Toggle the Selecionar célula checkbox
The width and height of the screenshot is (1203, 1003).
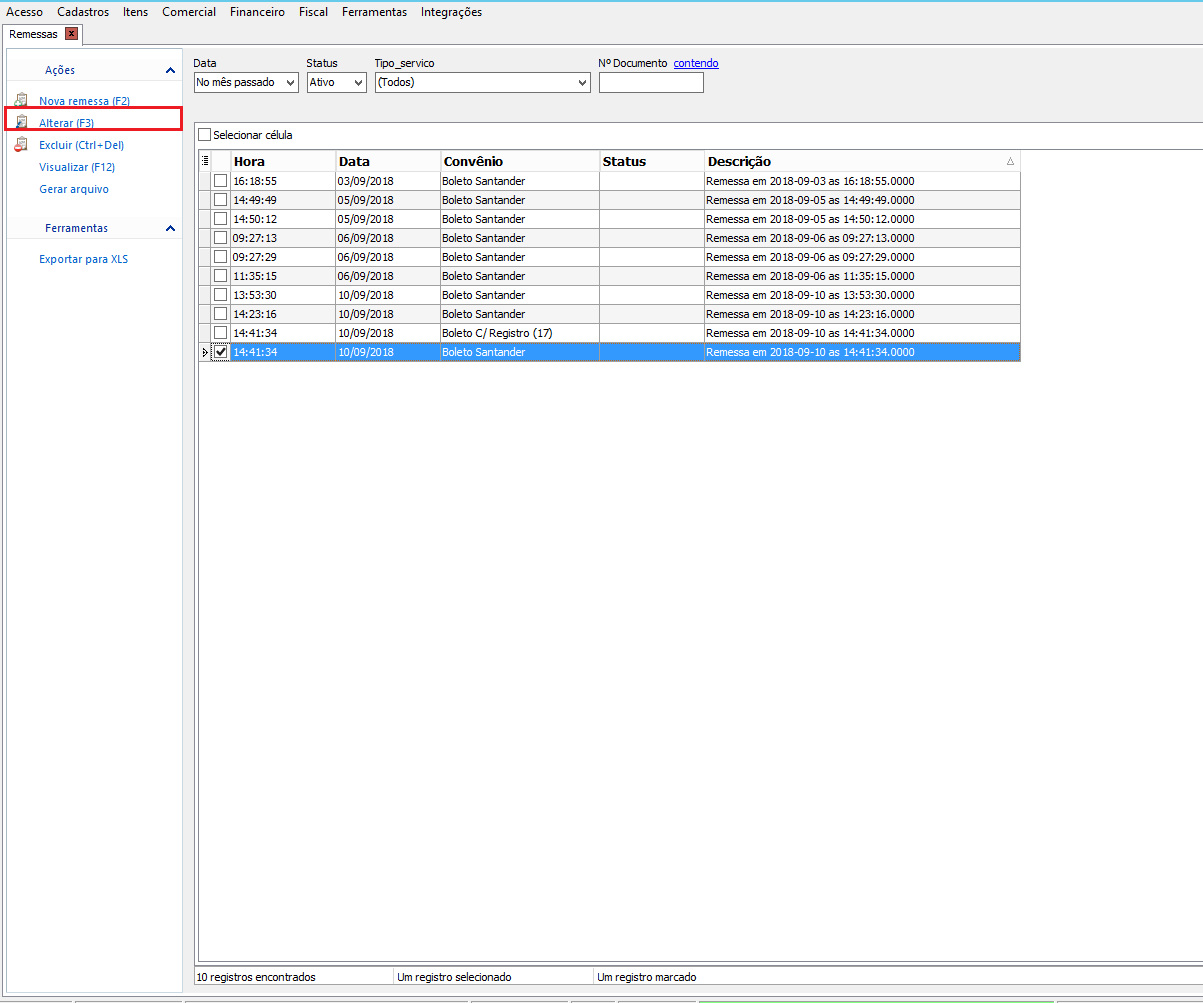click(x=205, y=135)
